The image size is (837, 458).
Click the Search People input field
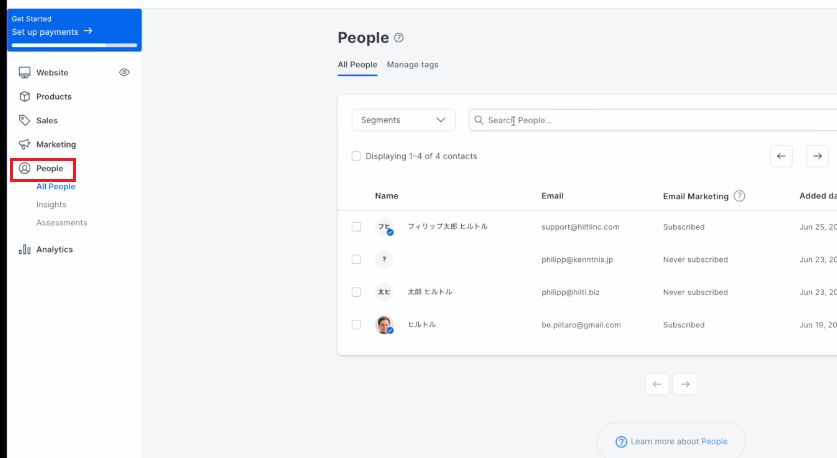pyautogui.click(x=653, y=120)
